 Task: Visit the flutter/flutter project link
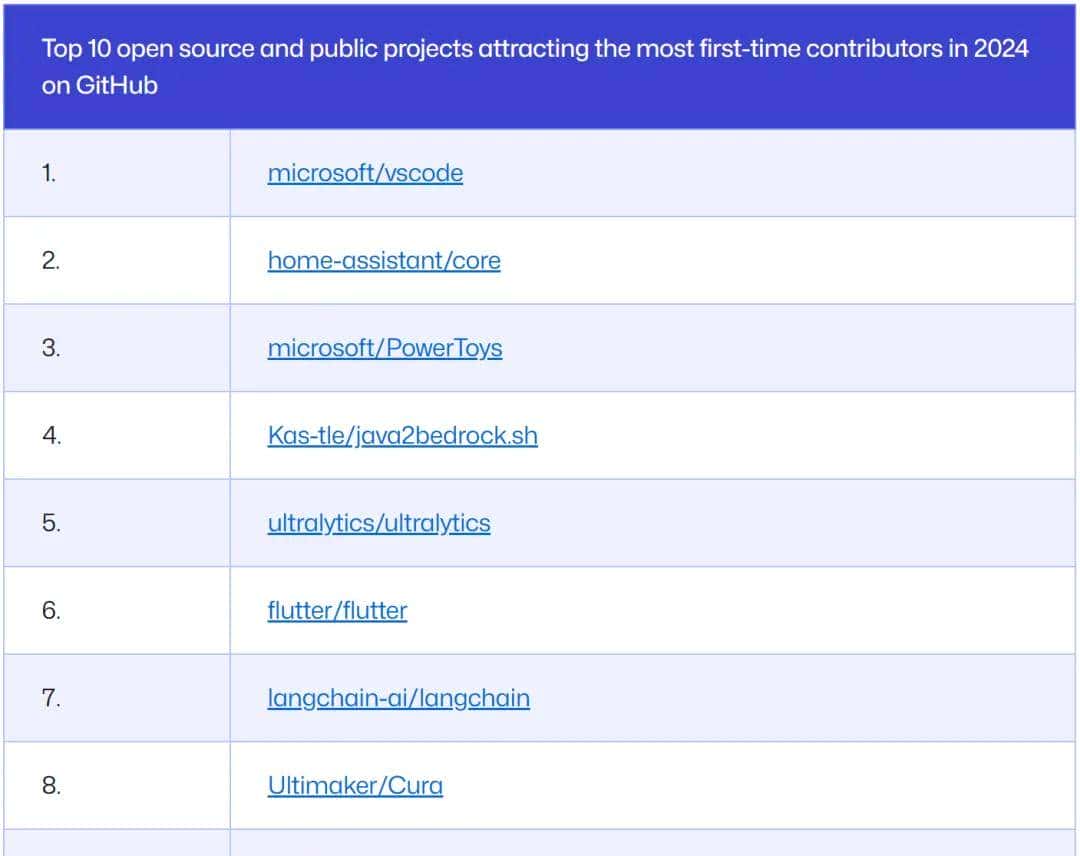pos(337,611)
